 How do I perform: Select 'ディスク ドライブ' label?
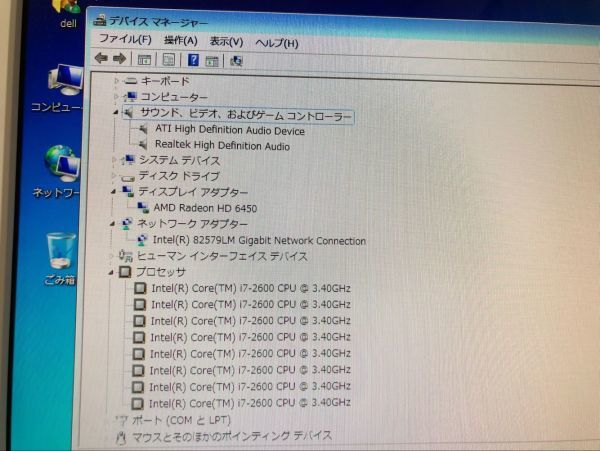point(179,176)
